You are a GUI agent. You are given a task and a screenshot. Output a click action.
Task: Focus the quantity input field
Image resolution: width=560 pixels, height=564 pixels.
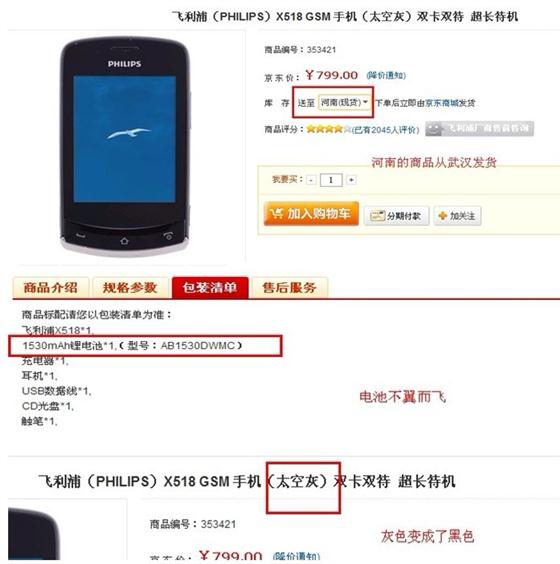[x=331, y=180]
